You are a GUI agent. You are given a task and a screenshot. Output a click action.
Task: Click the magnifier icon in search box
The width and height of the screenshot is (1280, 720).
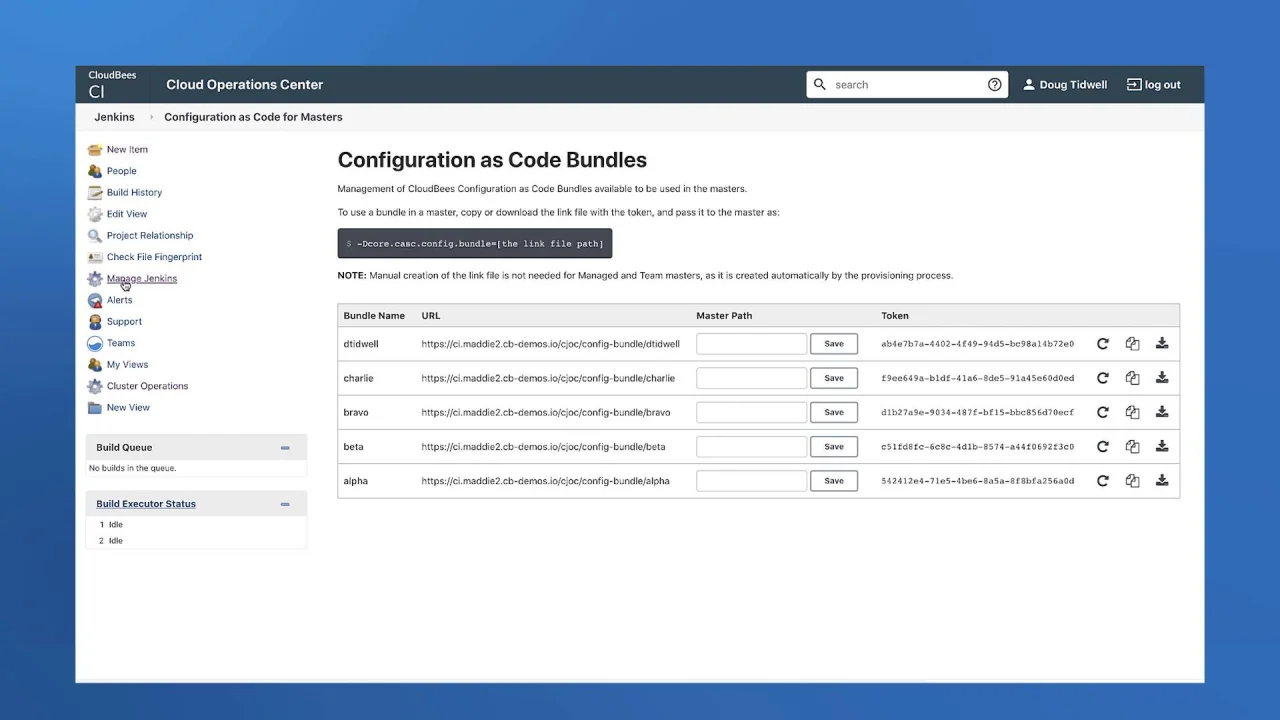point(820,85)
